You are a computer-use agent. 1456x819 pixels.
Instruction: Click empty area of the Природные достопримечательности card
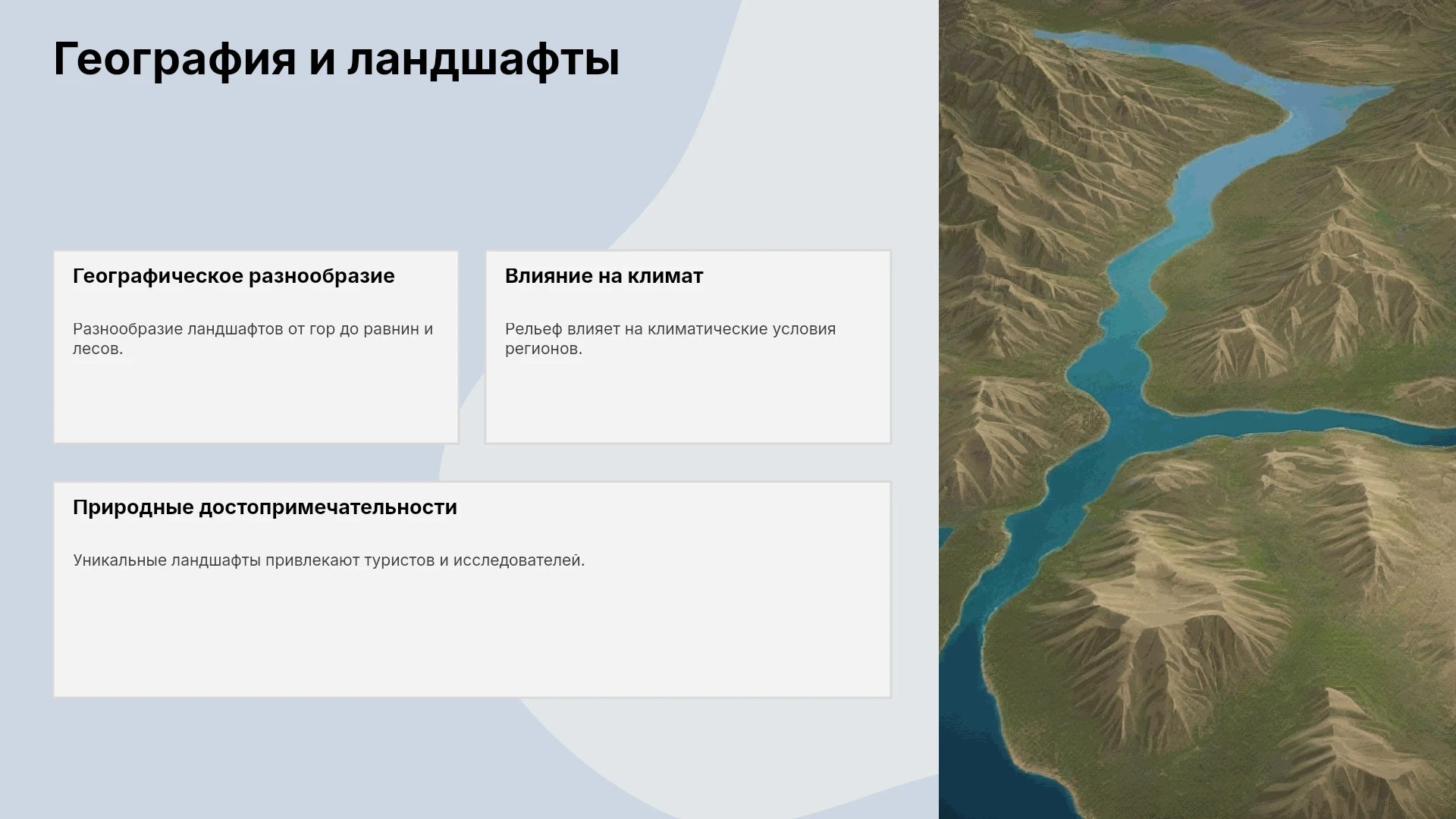coord(472,637)
